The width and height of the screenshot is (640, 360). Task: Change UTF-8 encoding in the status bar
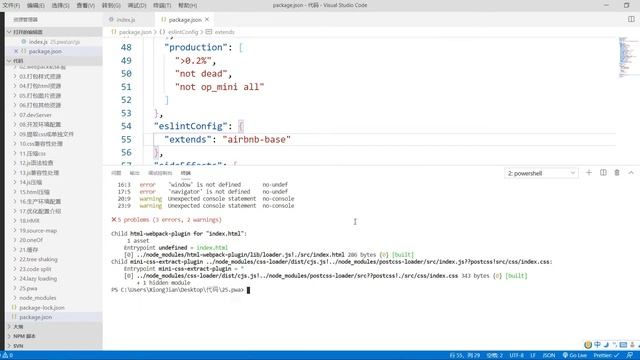516,356
